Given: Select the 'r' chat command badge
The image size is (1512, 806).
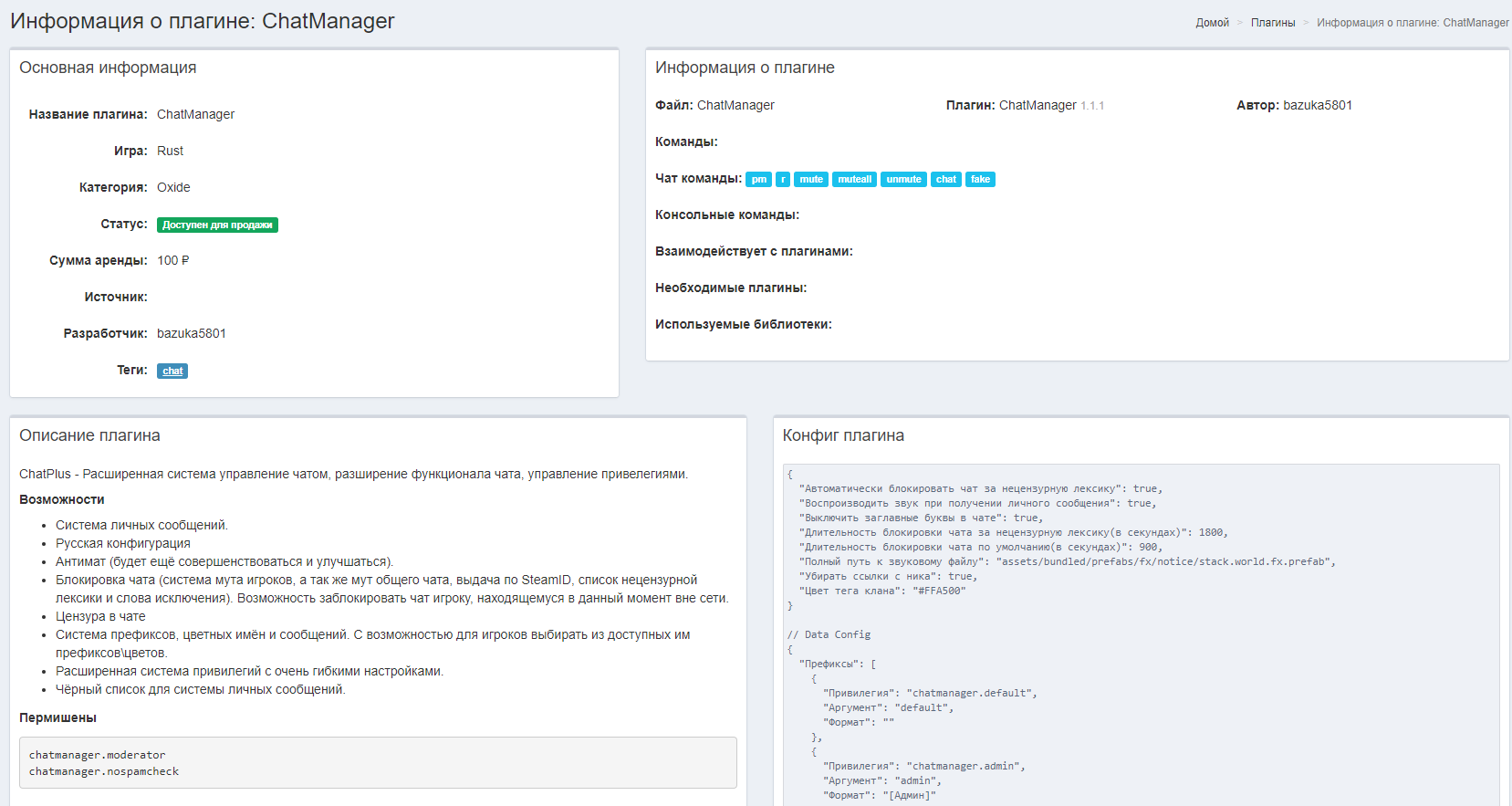Looking at the screenshot, I should pos(783,180).
